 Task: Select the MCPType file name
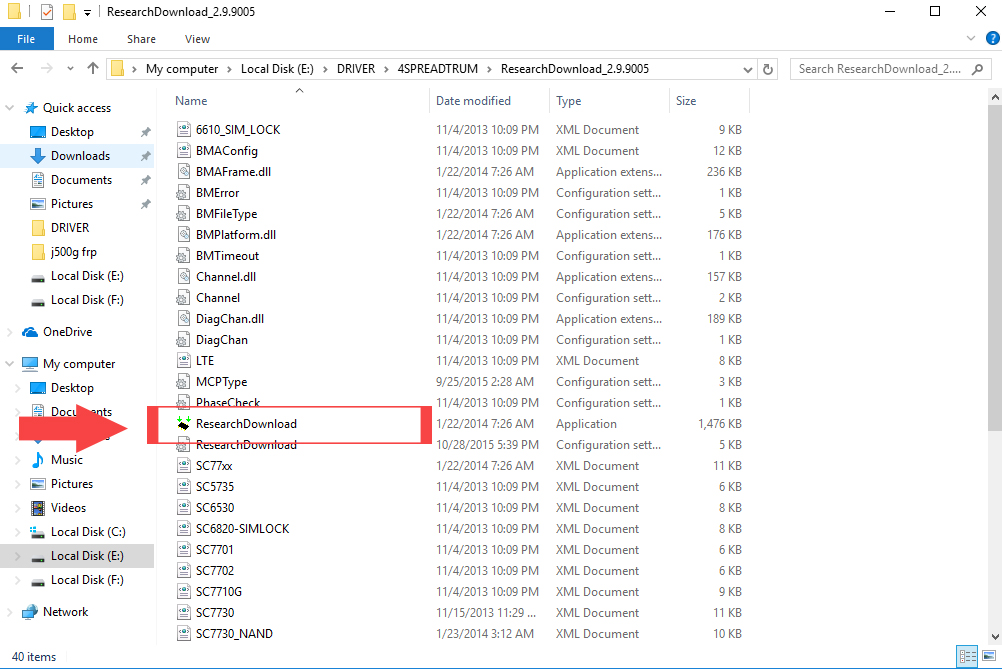pyautogui.click(x=222, y=381)
